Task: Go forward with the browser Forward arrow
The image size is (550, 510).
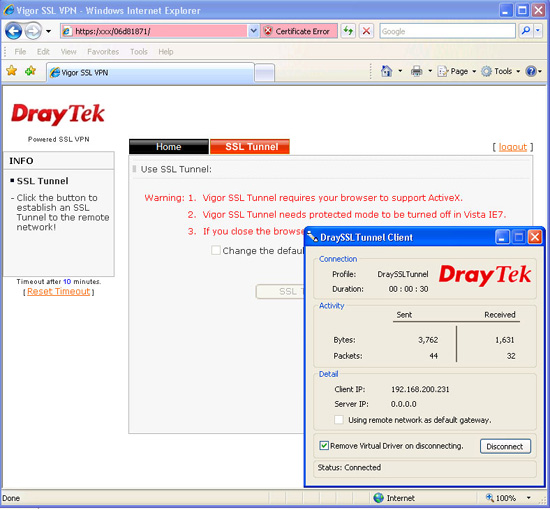Action: pyautogui.click(x=33, y=31)
